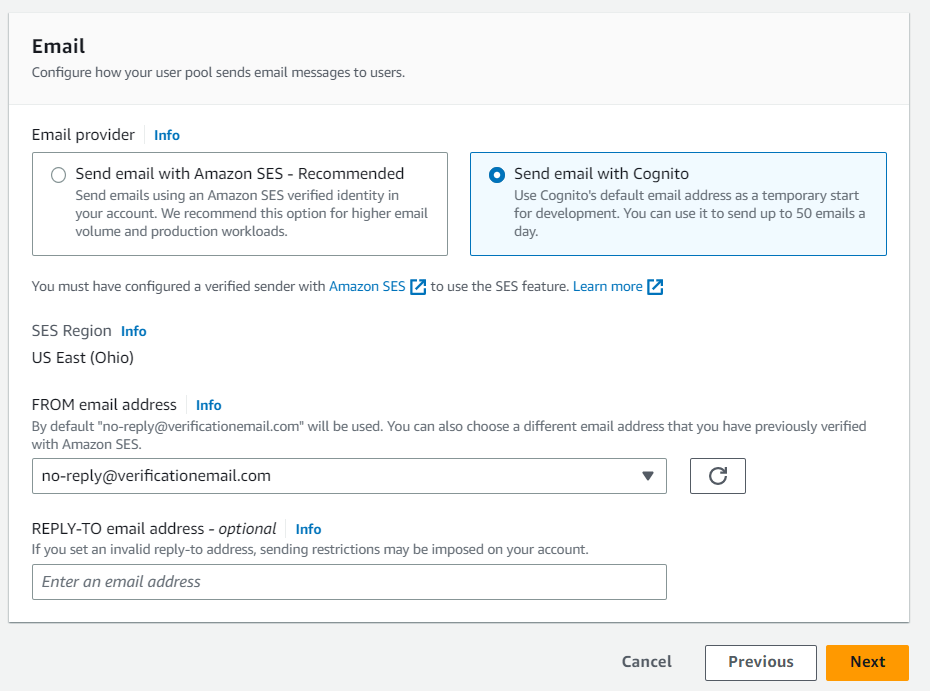
Task: Open Info next to REPLY-TO email address
Action: [x=308, y=529]
